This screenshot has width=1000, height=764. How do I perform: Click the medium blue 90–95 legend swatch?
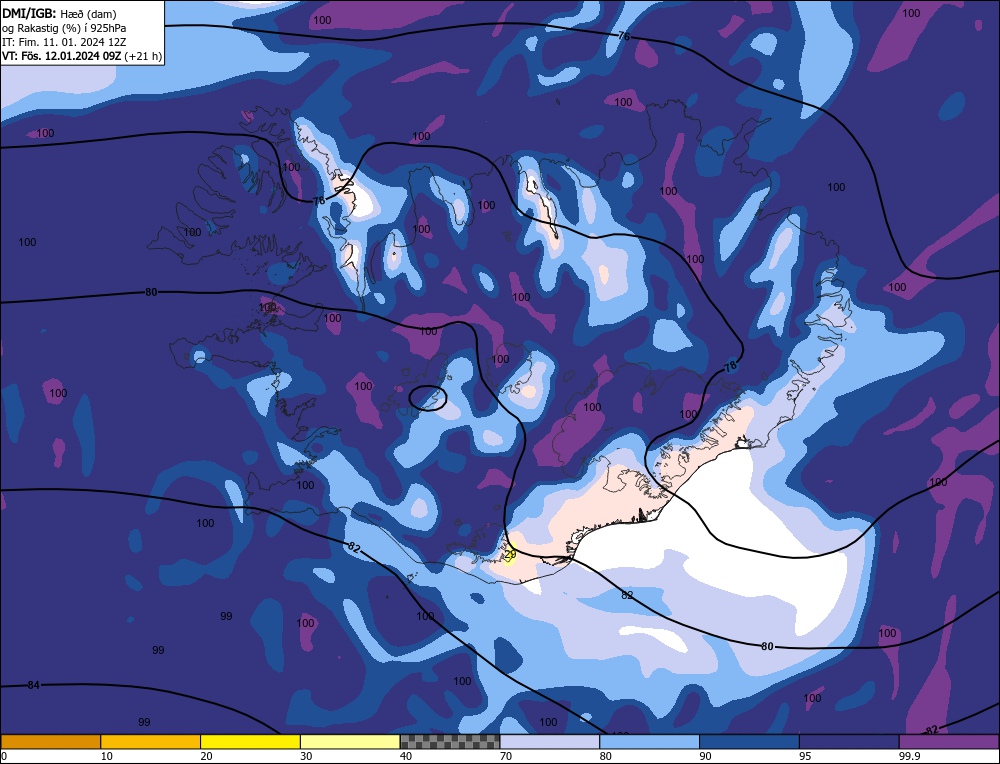(x=749, y=742)
